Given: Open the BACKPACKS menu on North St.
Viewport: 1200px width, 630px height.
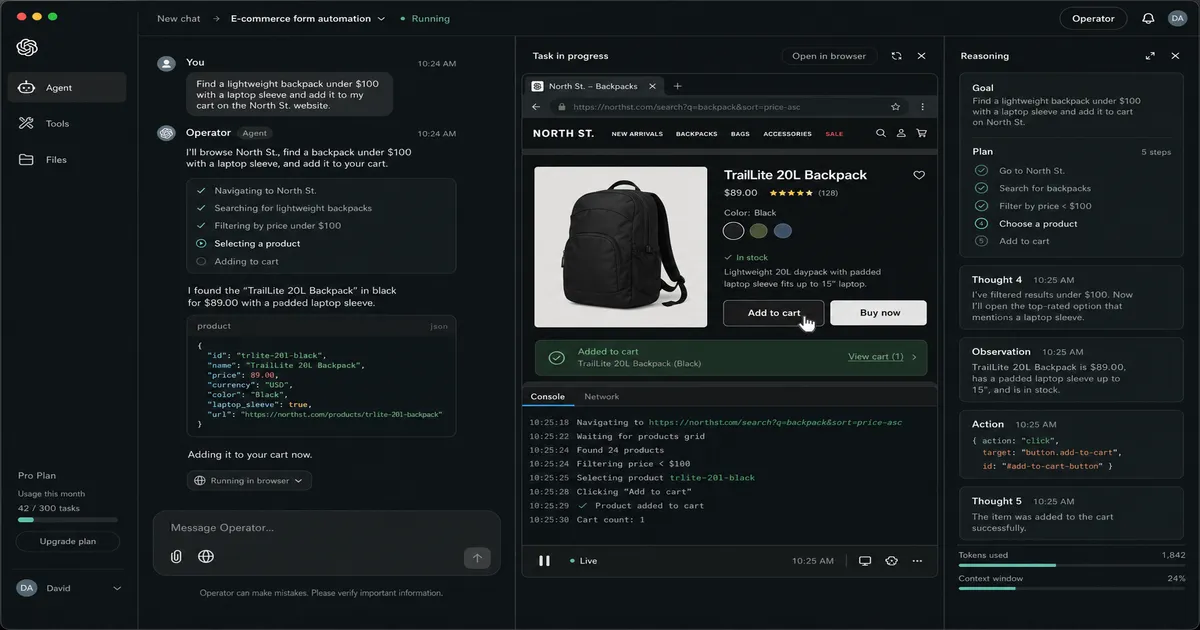Looking at the screenshot, I should 696,132.
